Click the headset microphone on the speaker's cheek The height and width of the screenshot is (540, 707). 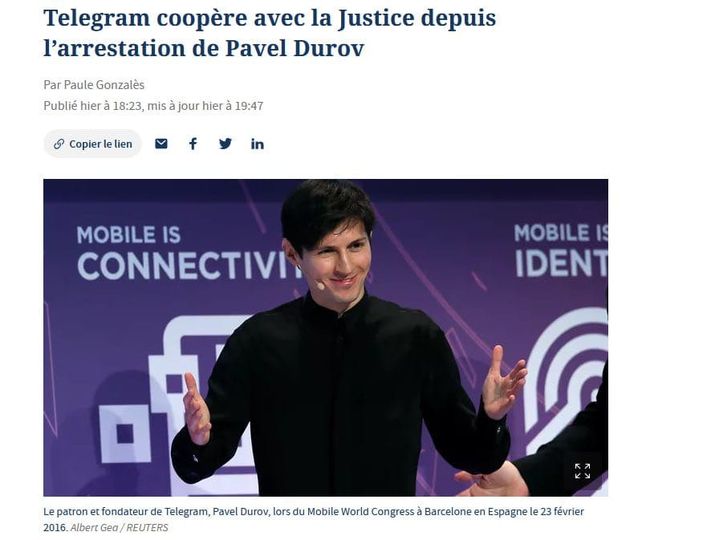(319, 285)
